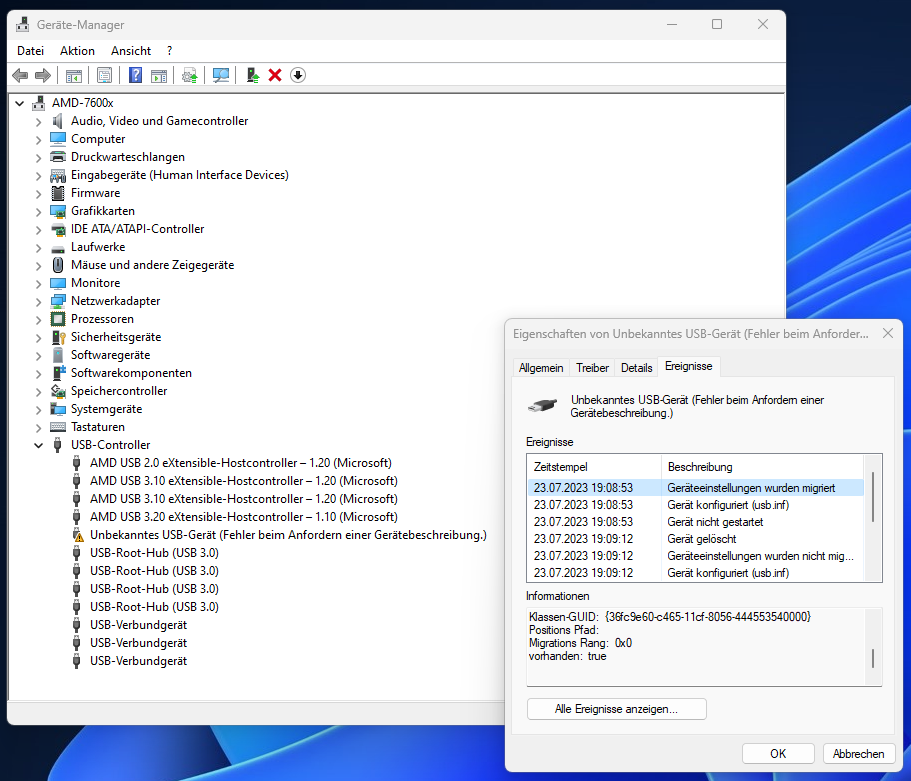911x781 pixels.
Task: Select the Ereignisse tab
Action: click(x=688, y=366)
